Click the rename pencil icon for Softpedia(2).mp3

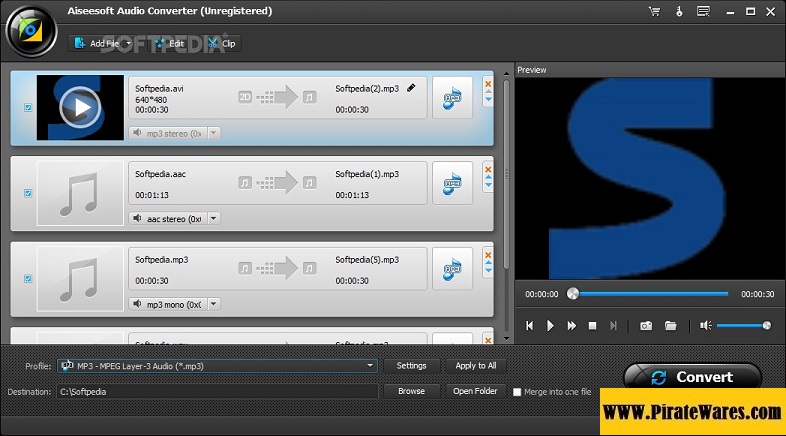[411, 88]
